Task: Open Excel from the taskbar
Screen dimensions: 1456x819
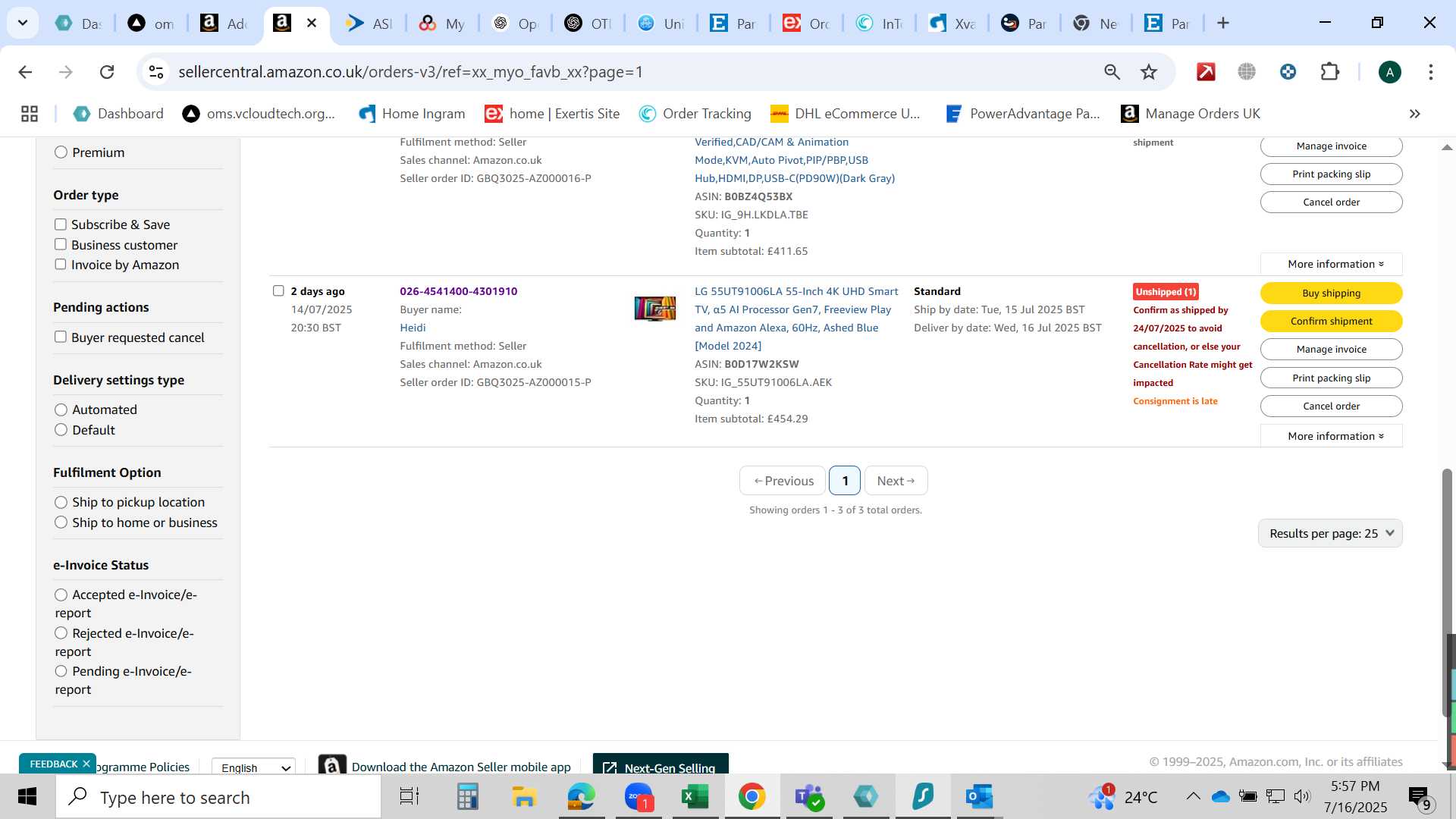Action: click(x=695, y=797)
